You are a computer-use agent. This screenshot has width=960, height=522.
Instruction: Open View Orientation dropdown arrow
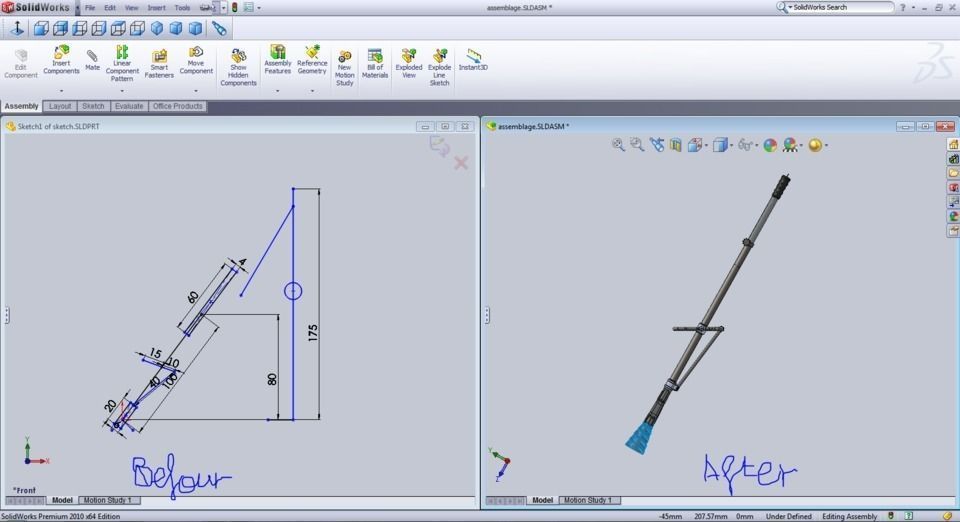(x=706, y=146)
